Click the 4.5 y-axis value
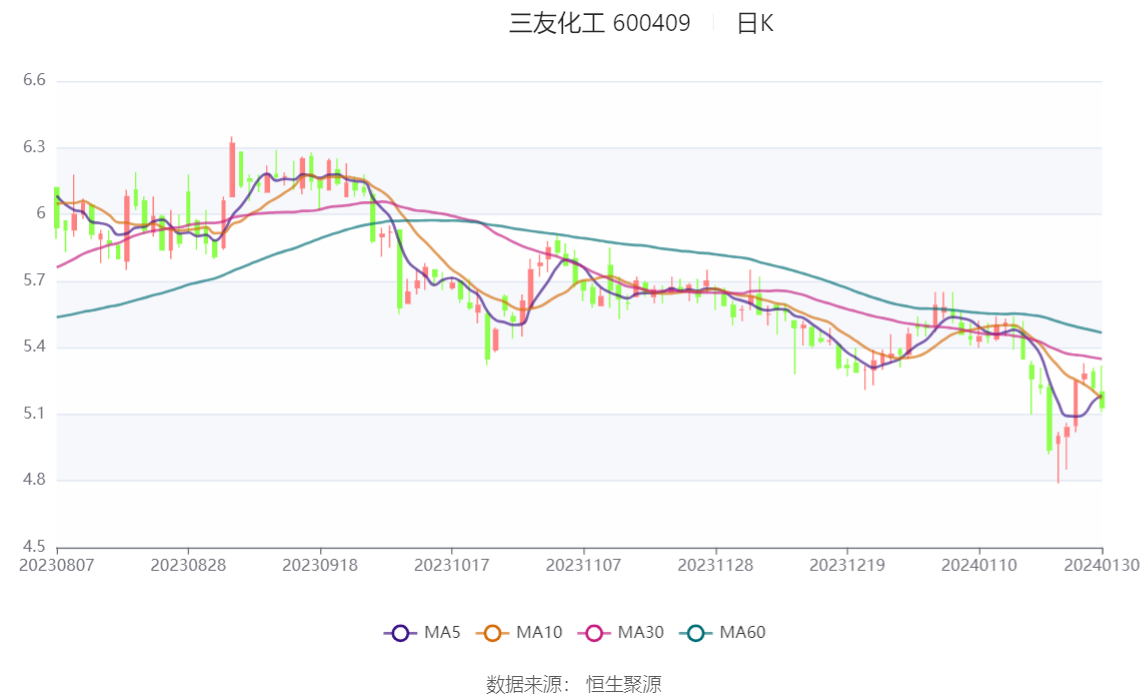The height and width of the screenshot is (699, 1148). point(34,546)
